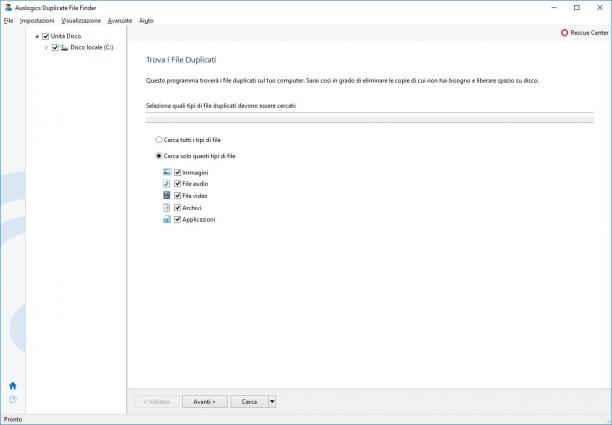Minimize the Duplicate File Finder window
The width and height of the screenshot is (612, 425).
pos(554,7)
